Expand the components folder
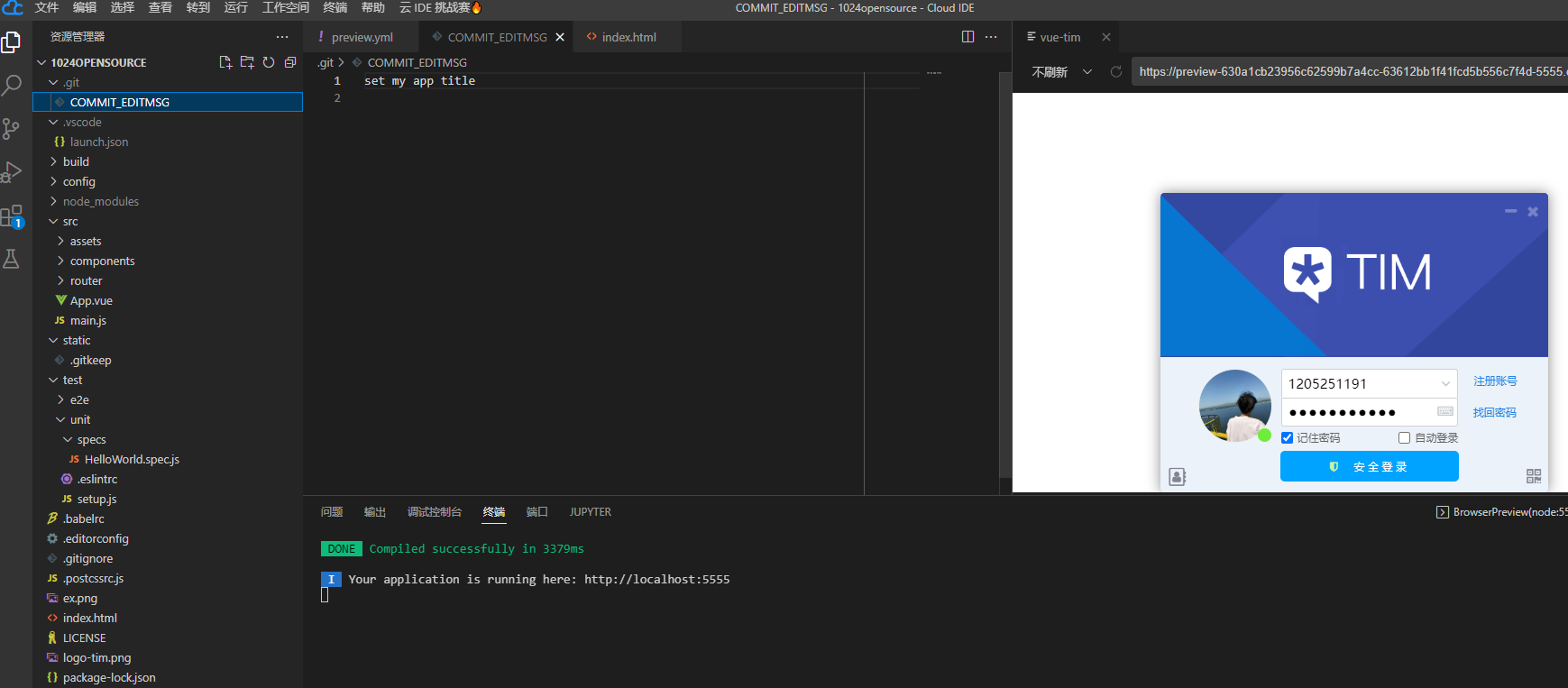Viewport: 1568px width, 688px height. (x=60, y=261)
